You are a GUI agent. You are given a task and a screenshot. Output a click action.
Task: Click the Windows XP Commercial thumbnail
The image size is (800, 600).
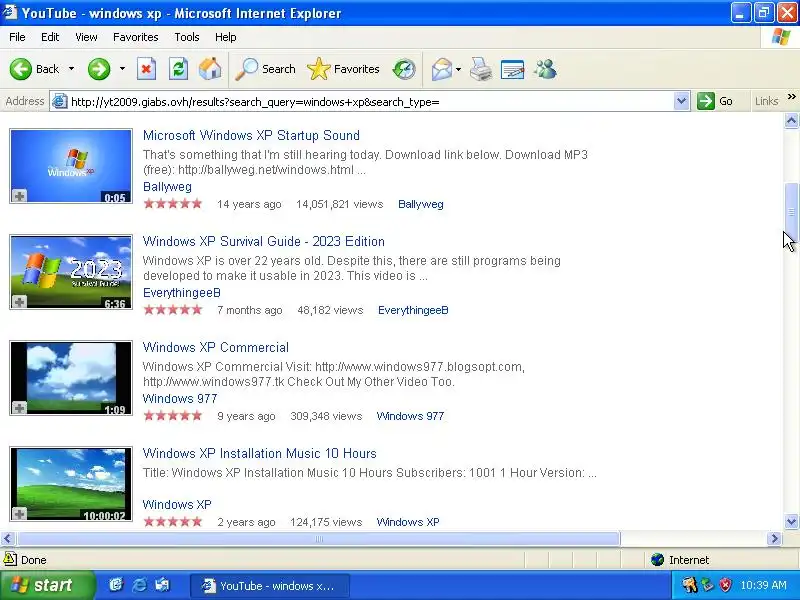point(71,378)
